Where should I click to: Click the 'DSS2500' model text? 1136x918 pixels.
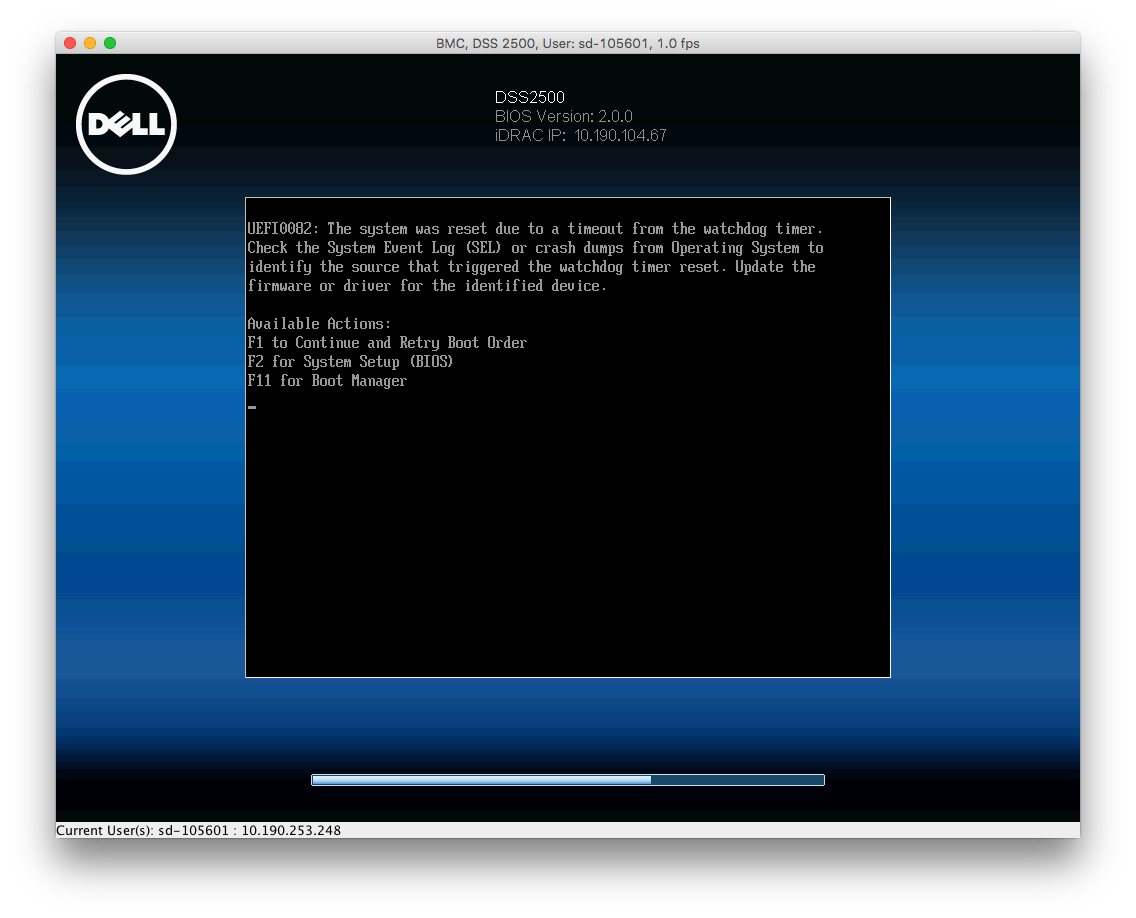(x=530, y=97)
